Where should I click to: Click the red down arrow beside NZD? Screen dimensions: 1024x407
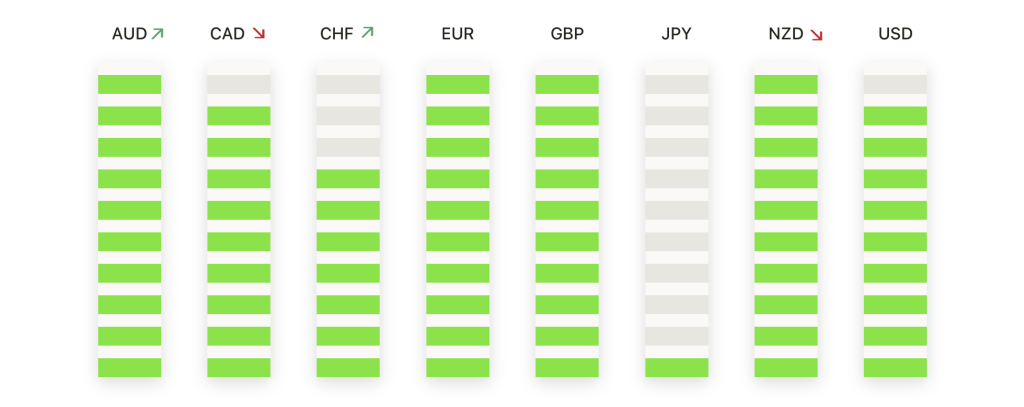(816, 35)
